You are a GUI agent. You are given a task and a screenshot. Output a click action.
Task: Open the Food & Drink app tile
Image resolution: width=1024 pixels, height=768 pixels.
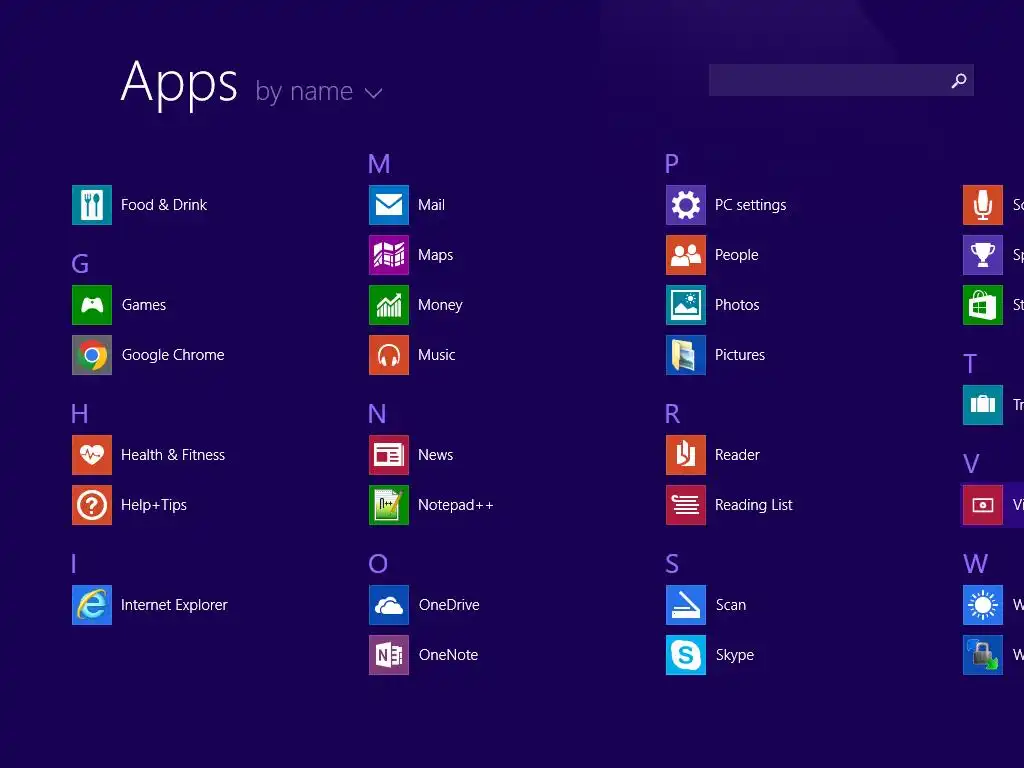91,205
